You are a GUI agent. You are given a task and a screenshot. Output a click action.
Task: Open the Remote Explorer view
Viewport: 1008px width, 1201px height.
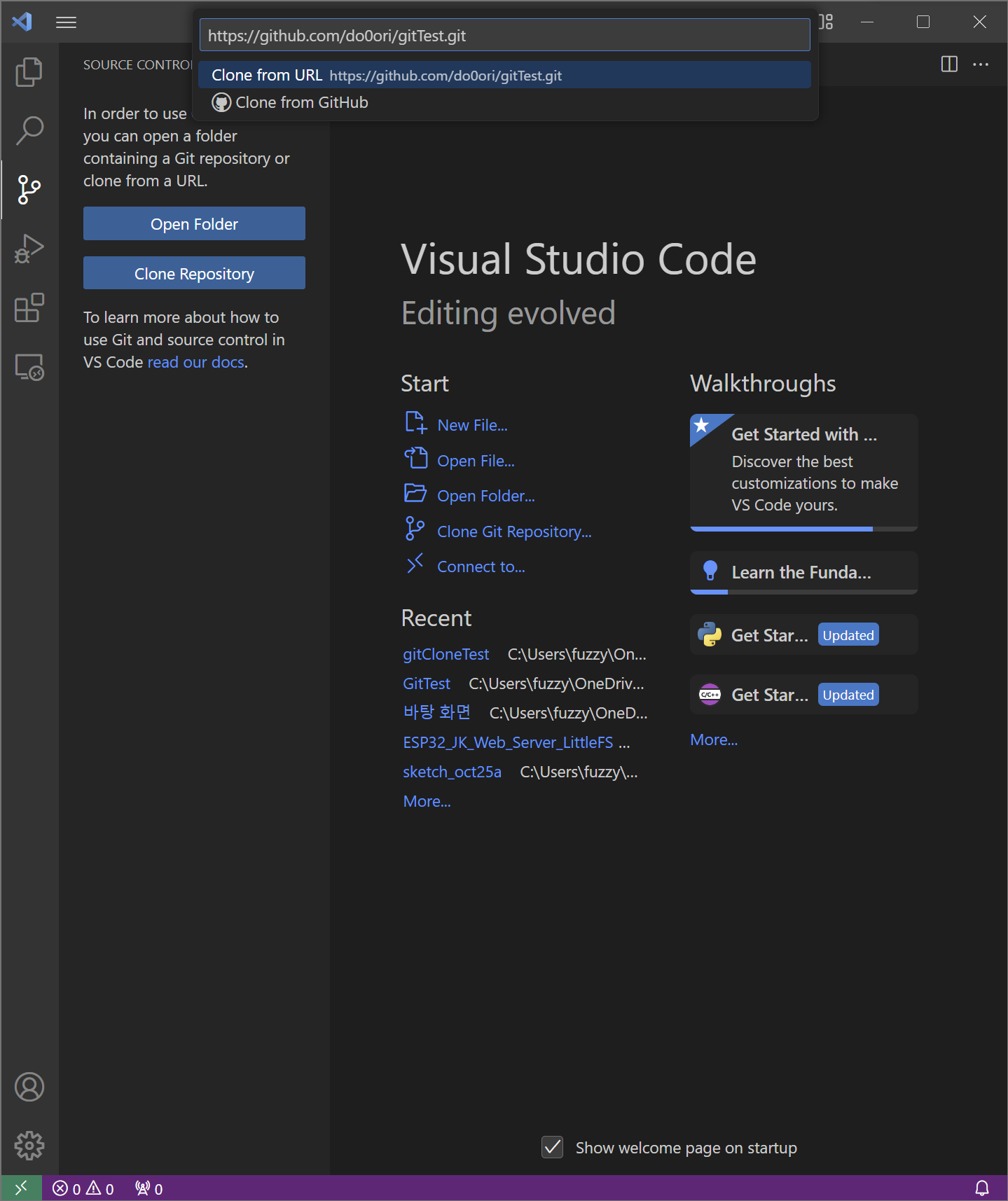pos(29,366)
